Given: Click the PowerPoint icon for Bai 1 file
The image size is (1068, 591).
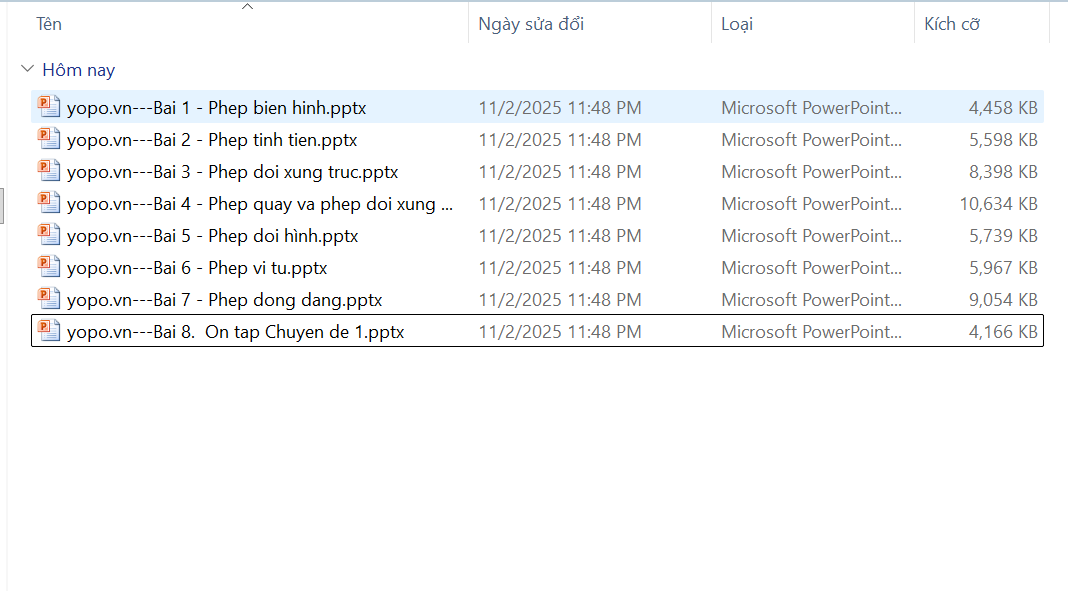Looking at the screenshot, I should click(x=49, y=107).
